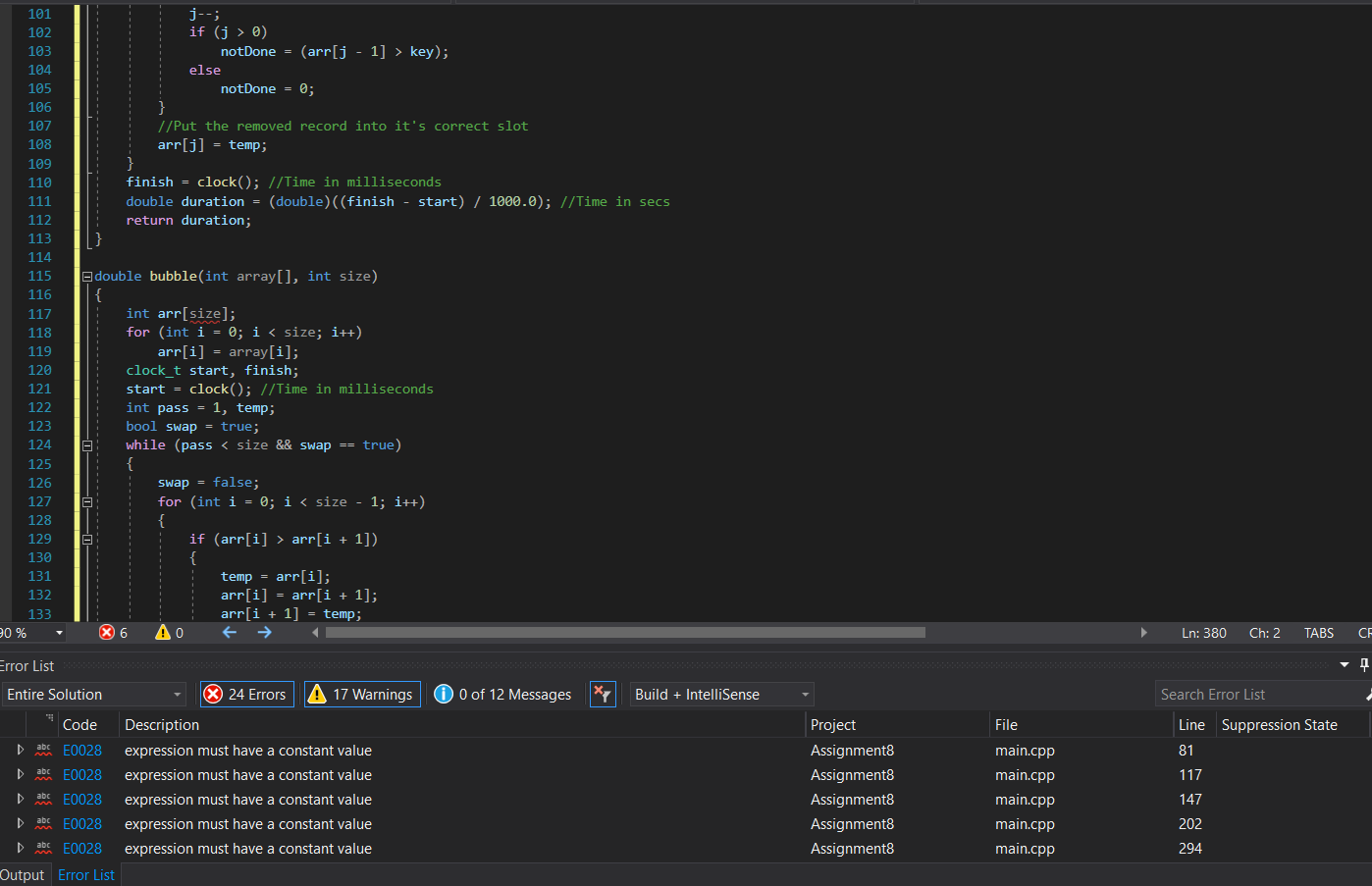Collapse the for loop at line 127

(87, 502)
